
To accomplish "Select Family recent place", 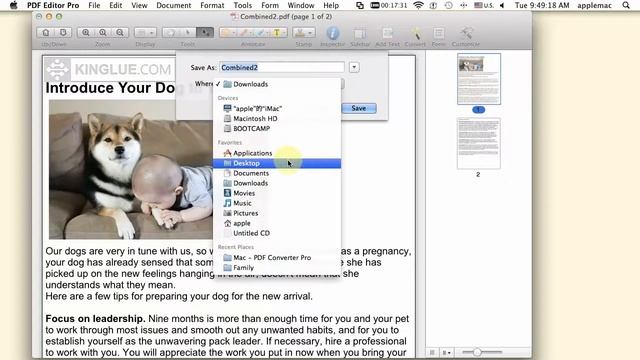I will (277, 268).
